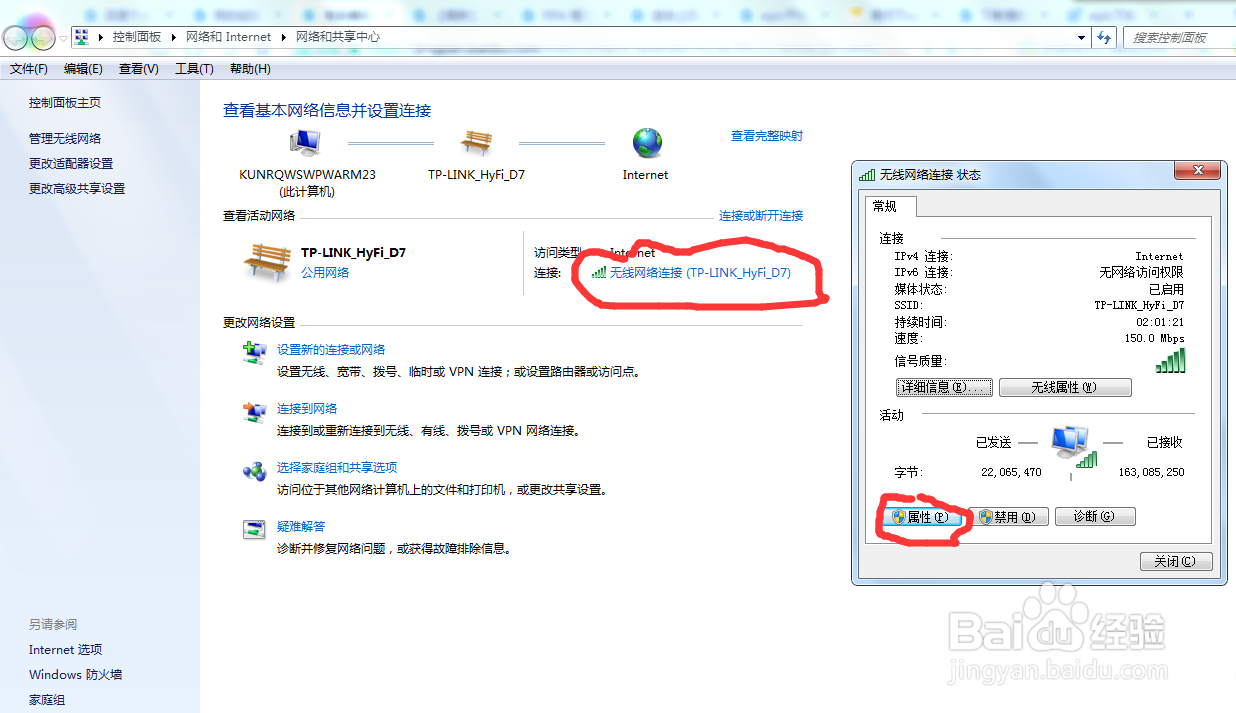Click the 属性(P) button

(920, 517)
